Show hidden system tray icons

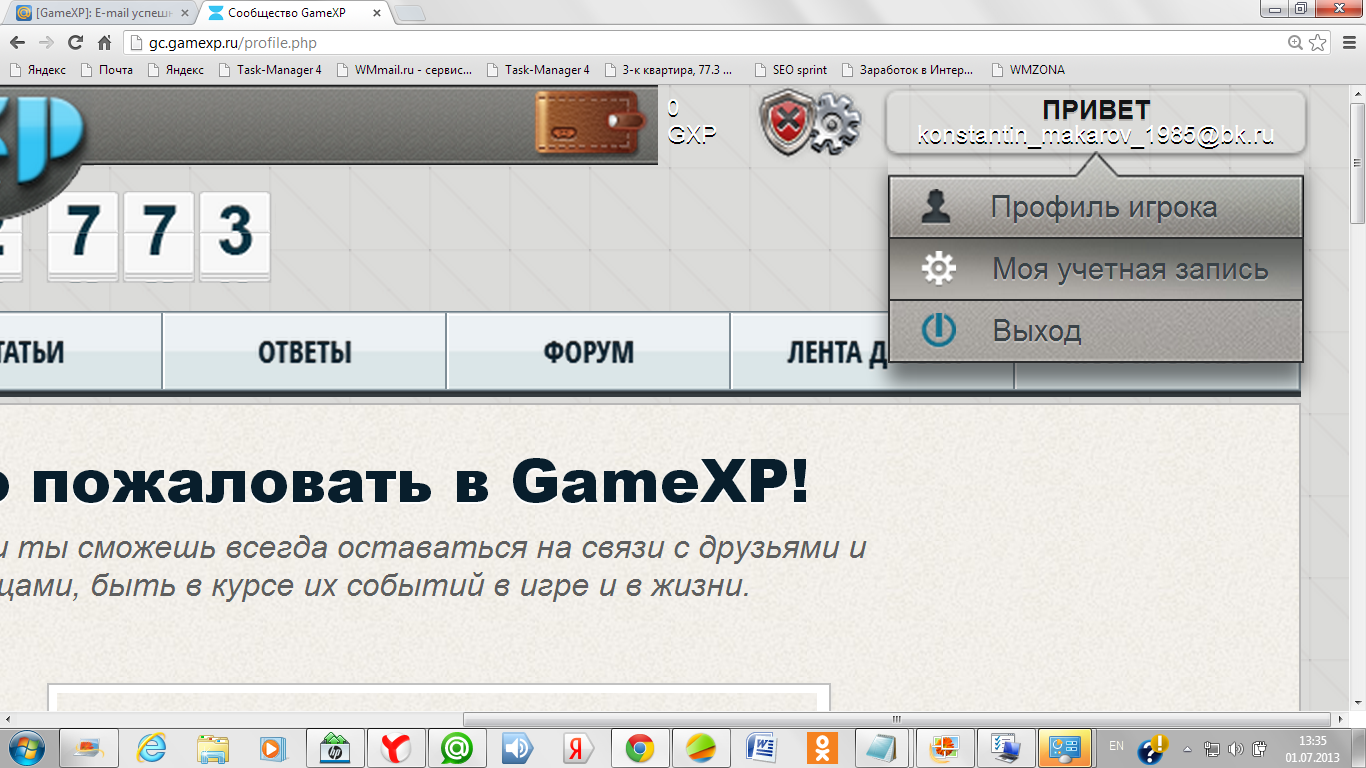pyautogui.click(x=1187, y=748)
